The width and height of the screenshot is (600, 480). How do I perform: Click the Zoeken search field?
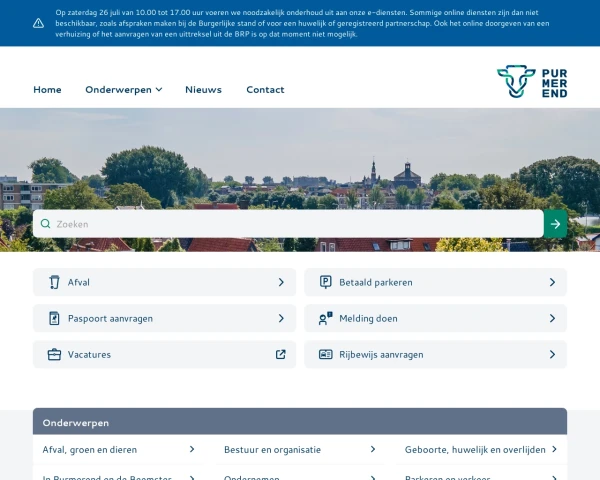288,224
